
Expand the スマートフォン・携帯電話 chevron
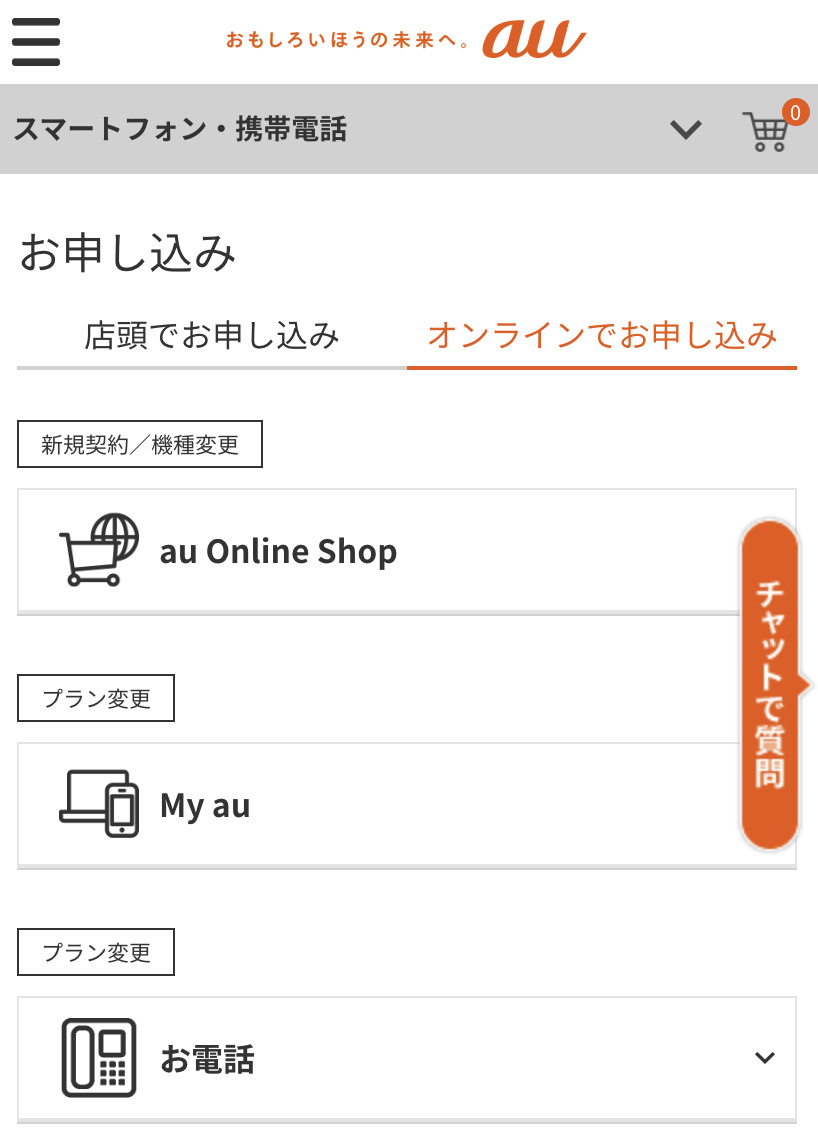[685, 130]
